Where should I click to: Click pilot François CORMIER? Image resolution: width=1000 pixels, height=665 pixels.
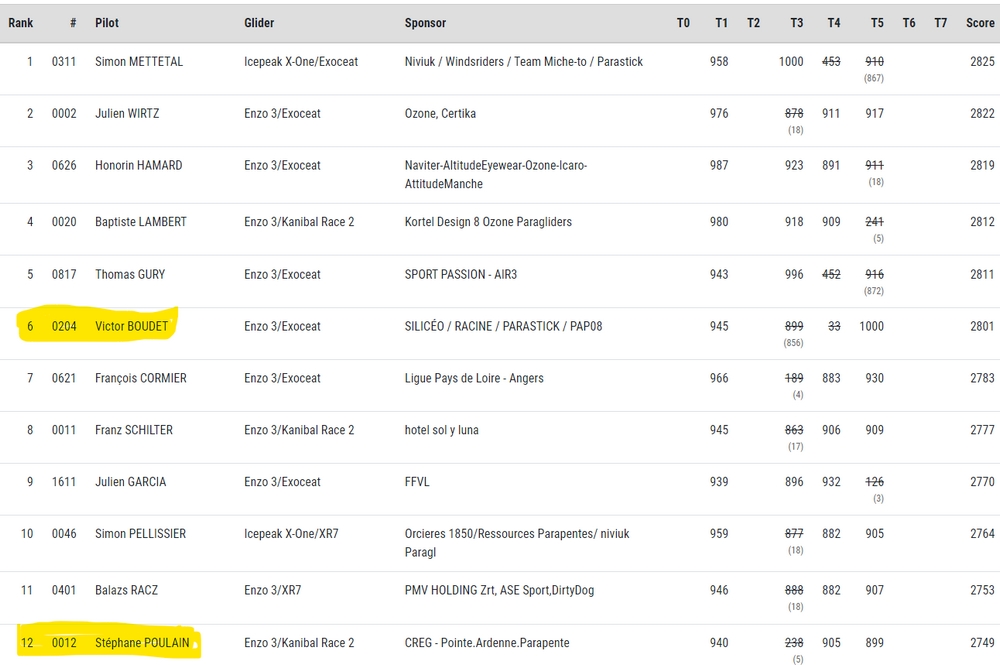point(140,378)
